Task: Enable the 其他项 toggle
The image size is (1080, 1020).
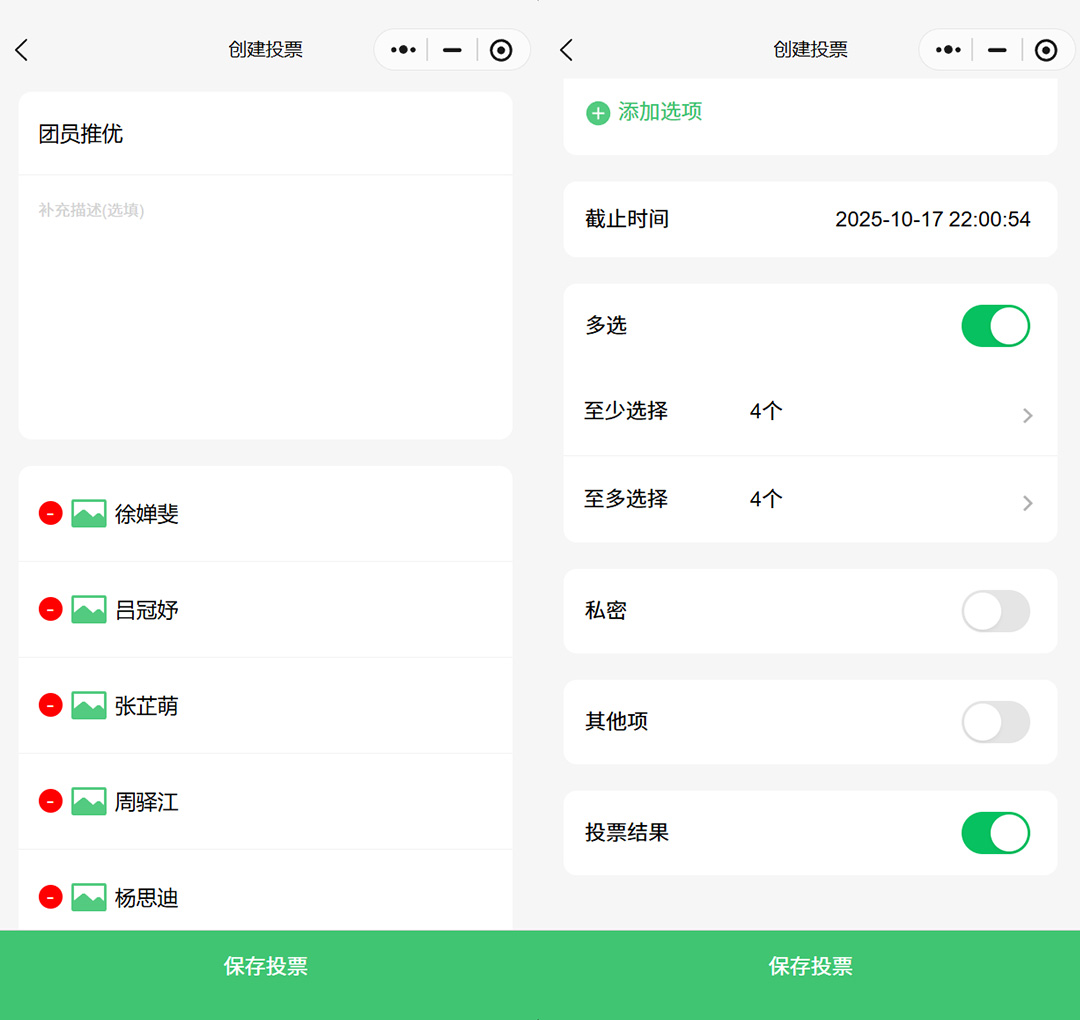Action: tap(995, 722)
